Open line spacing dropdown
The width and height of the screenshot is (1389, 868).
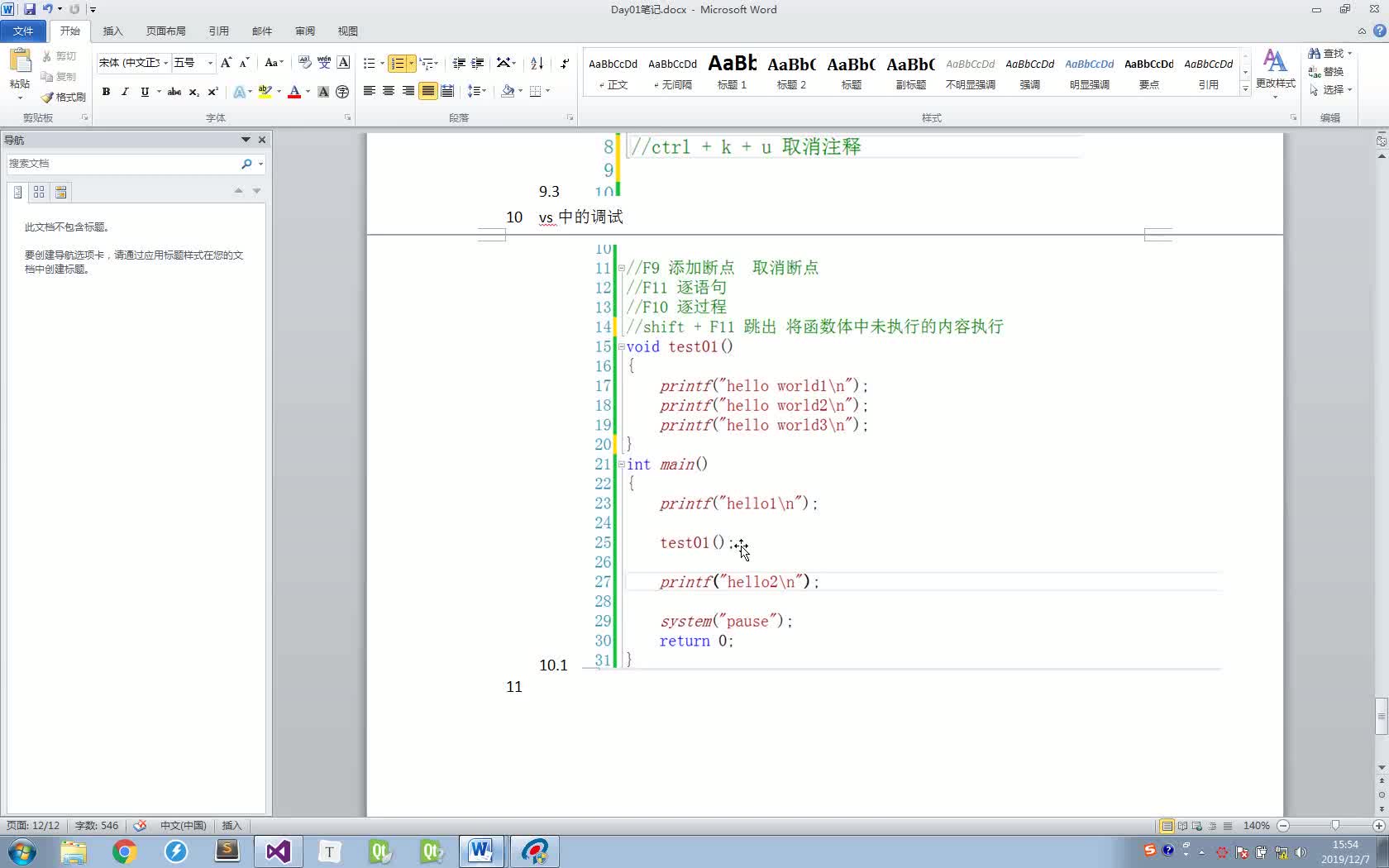pyautogui.click(x=477, y=91)
